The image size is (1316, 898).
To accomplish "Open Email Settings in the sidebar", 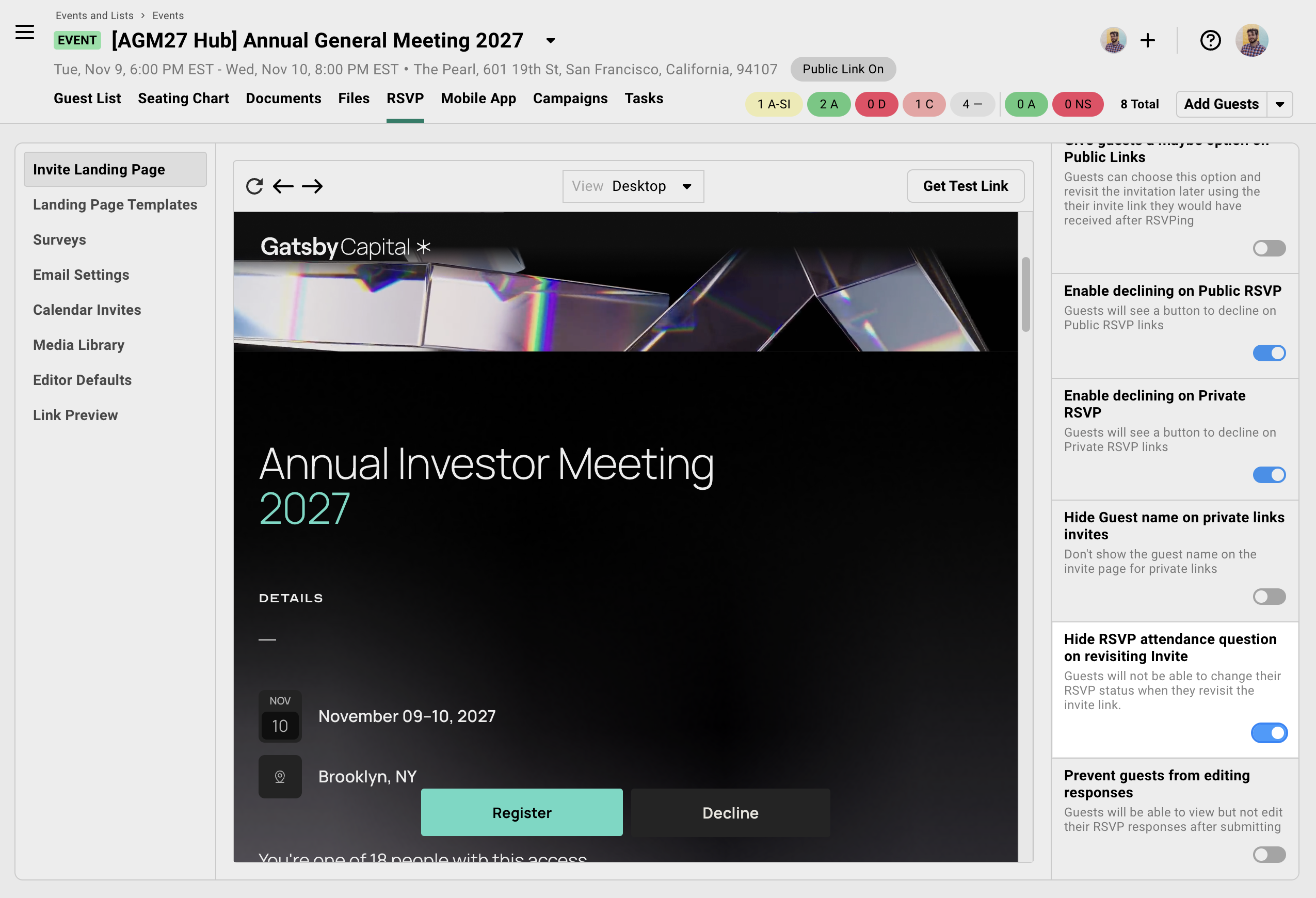I will click(x=81, y=275).
